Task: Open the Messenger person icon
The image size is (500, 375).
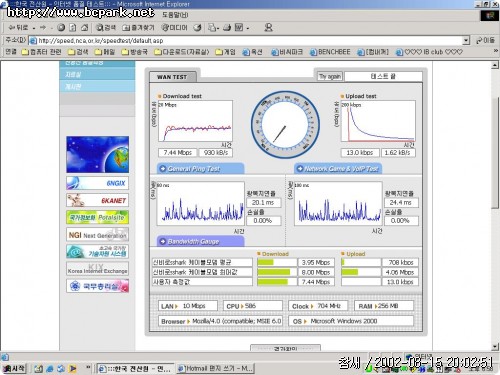Action: [x=268, y=28]
